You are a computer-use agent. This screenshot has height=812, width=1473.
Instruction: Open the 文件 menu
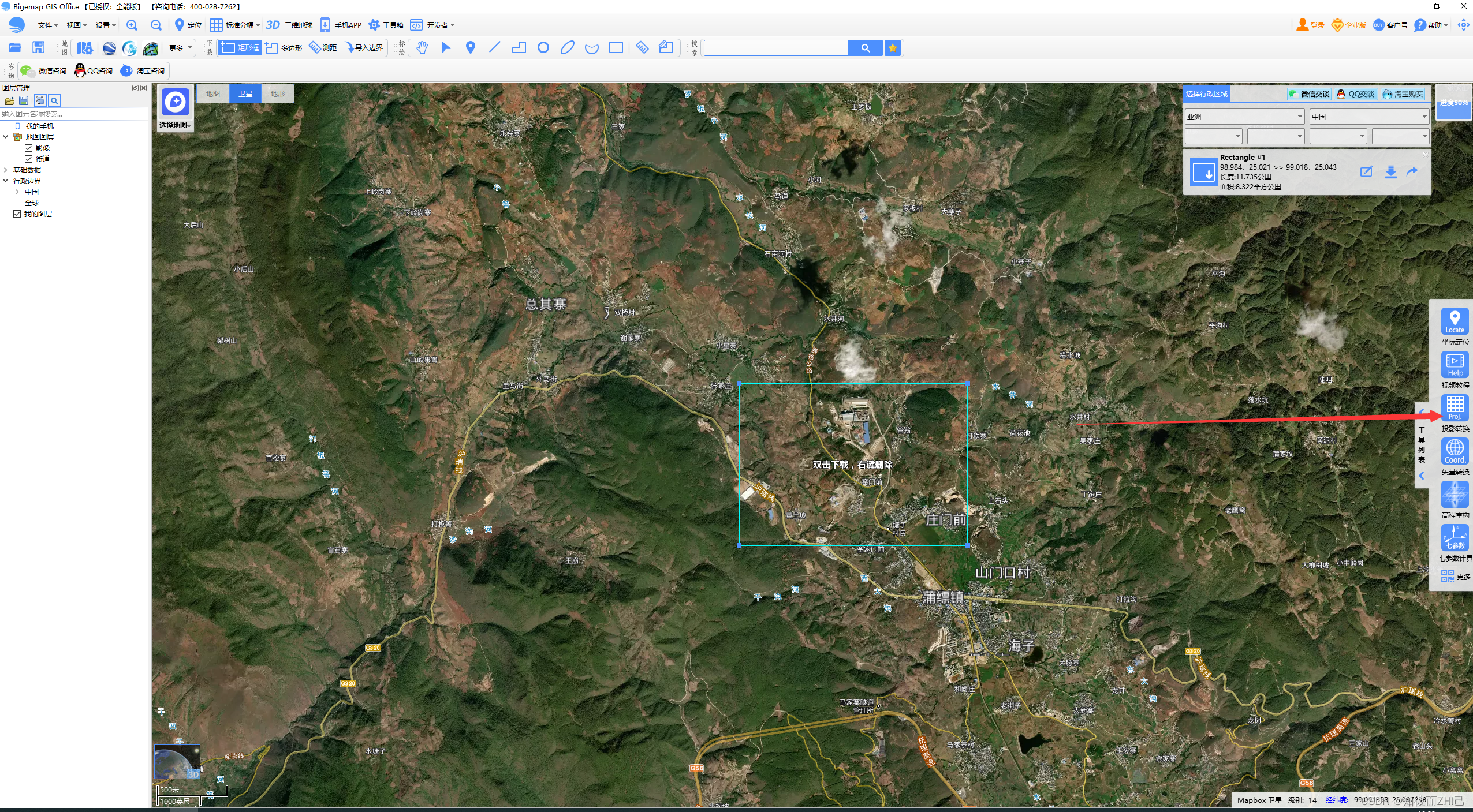[47, 25]
